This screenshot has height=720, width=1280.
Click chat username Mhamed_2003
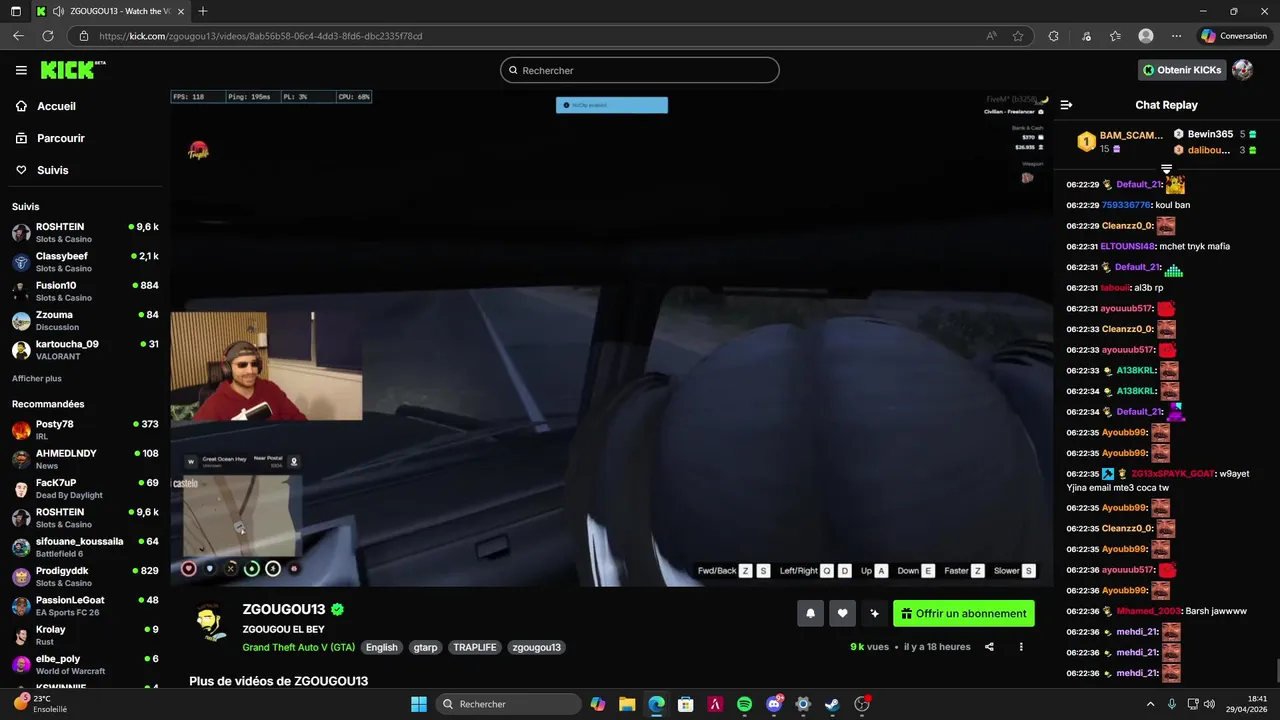tap(1149, 611)
